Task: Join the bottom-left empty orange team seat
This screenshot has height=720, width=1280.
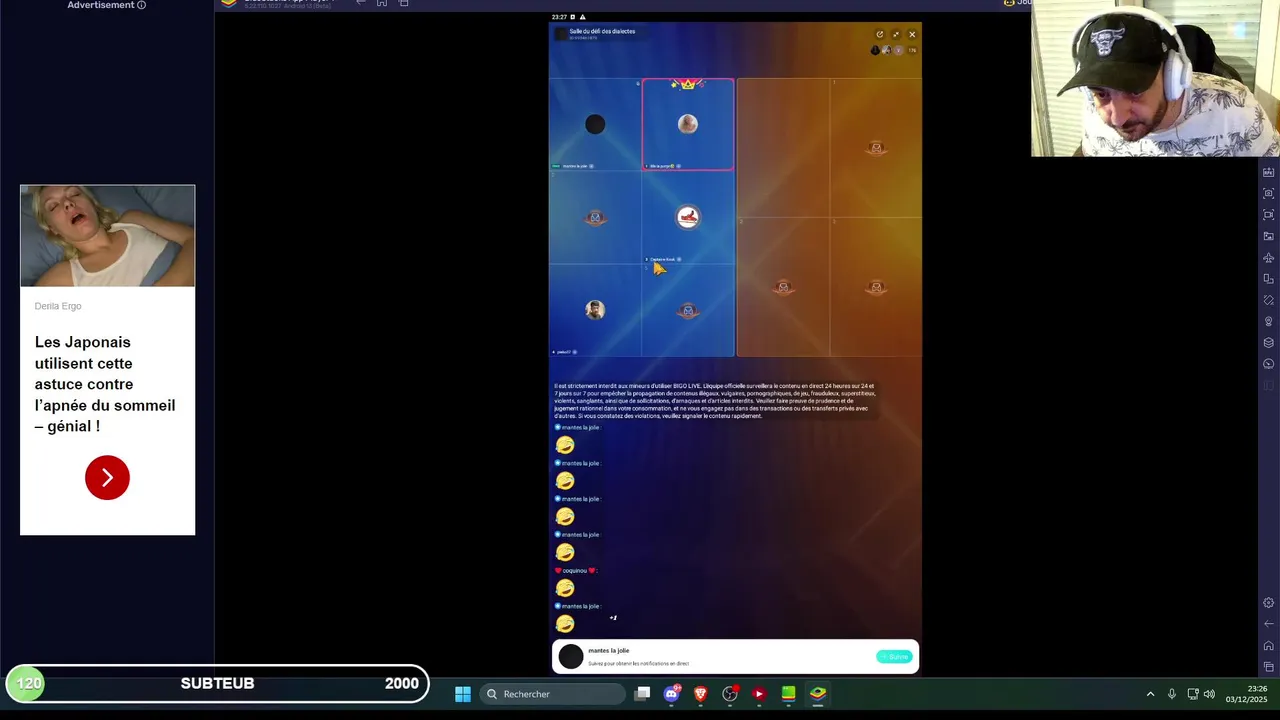Action: coord(783,287)
